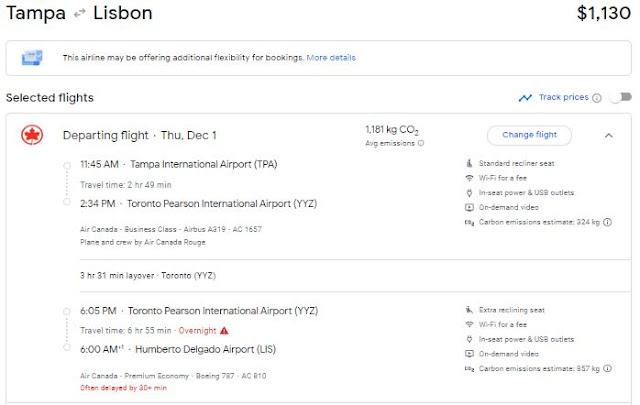The image size is (640, 405).
Task: Click the On-demand video icon for the Lisbon flight
Action: pyautogui.click(x=469, y=355)
